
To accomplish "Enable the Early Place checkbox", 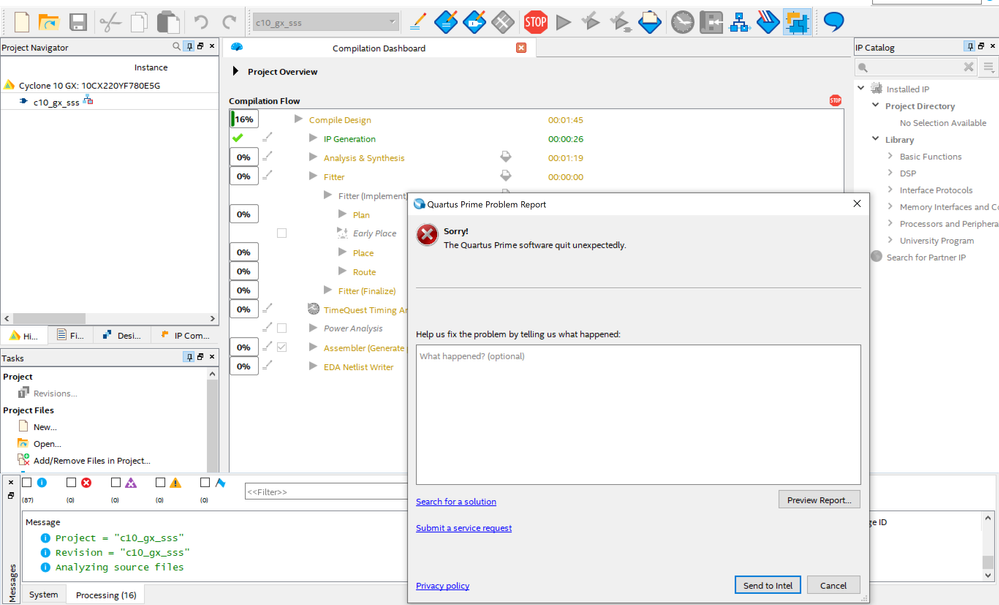I will coord(282,233).
